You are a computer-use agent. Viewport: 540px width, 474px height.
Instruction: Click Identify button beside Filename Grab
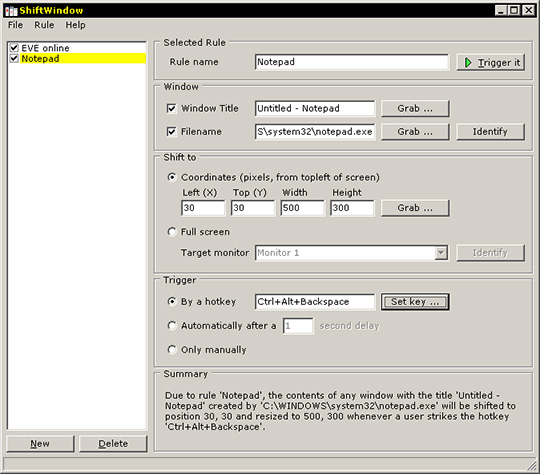[490, 132]
